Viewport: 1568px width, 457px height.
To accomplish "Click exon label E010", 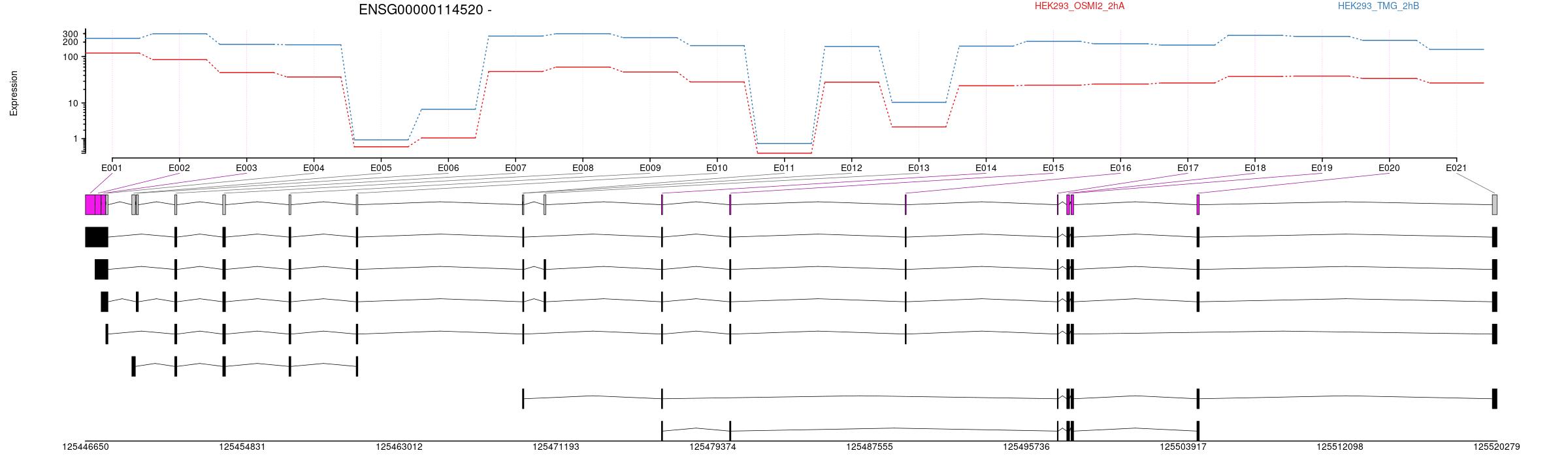I will tap(717, 168).
